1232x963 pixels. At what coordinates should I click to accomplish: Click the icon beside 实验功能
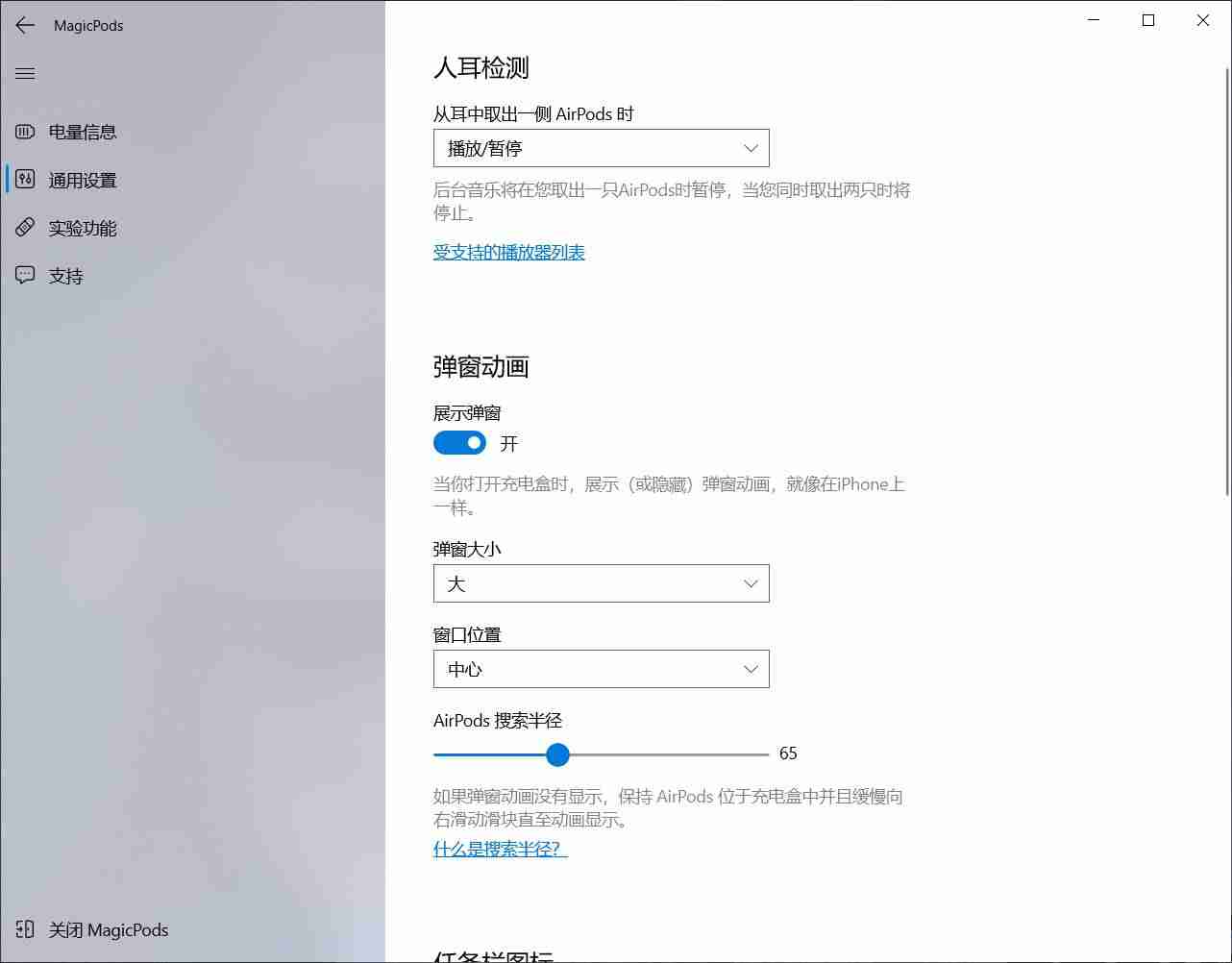(x=25, y=228)
